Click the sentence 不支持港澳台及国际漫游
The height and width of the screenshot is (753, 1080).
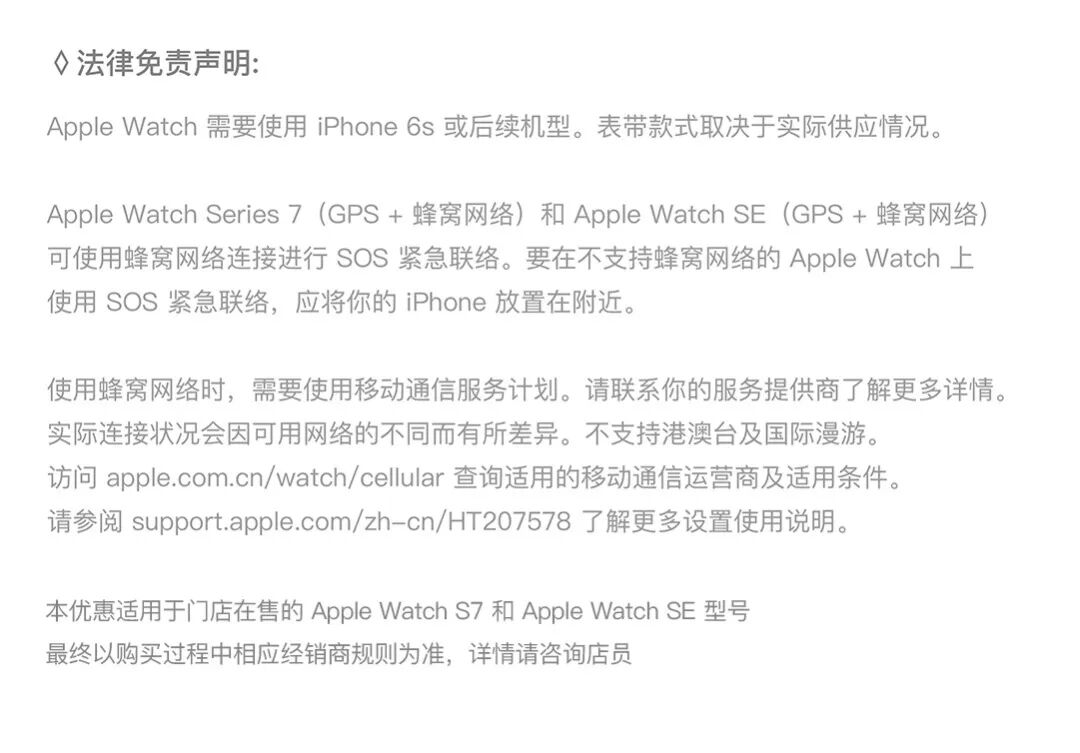733,434
